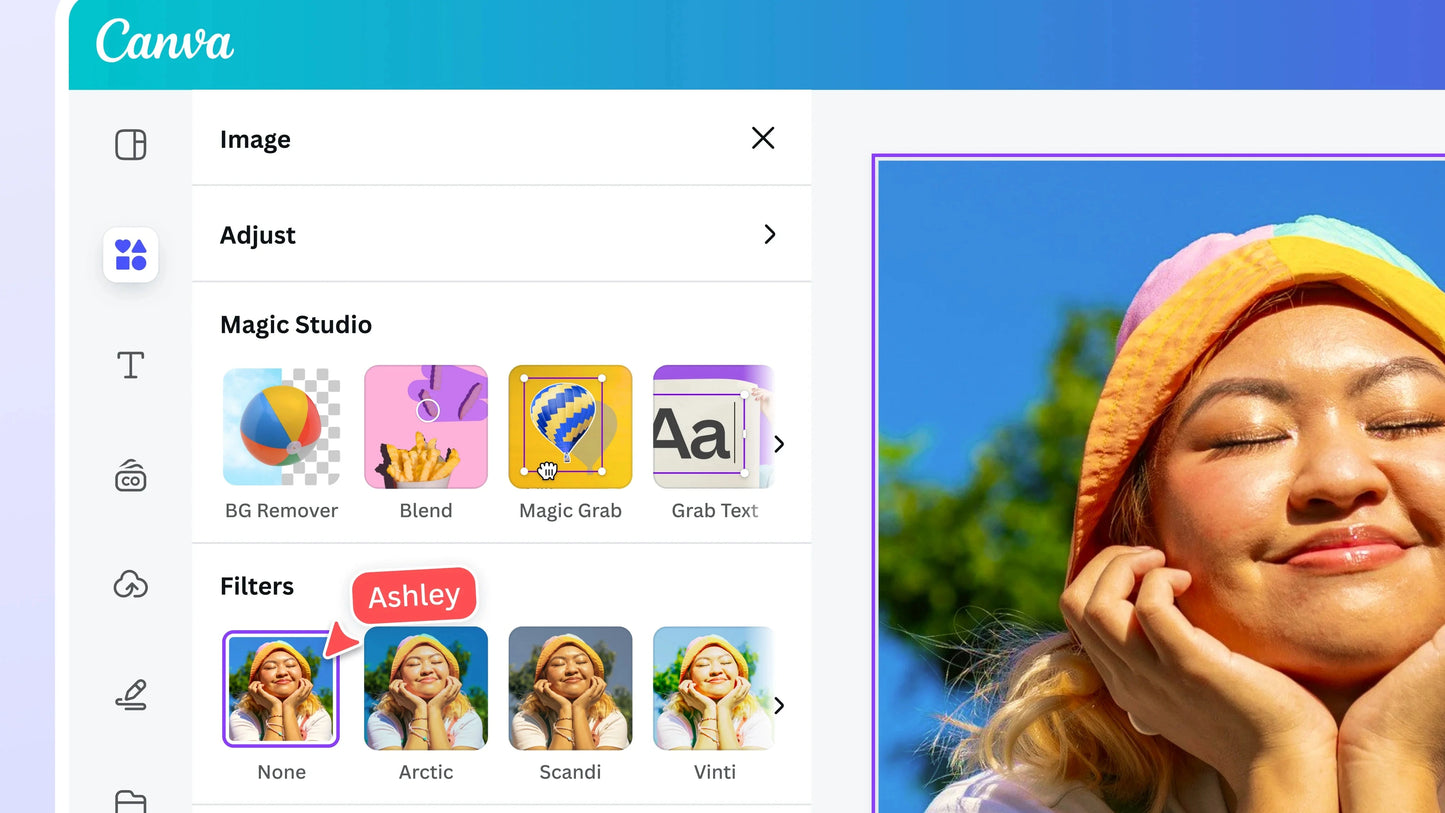Open the Brand kit sidebar icon
1445x813 pixels.
[x=131, y=476]
